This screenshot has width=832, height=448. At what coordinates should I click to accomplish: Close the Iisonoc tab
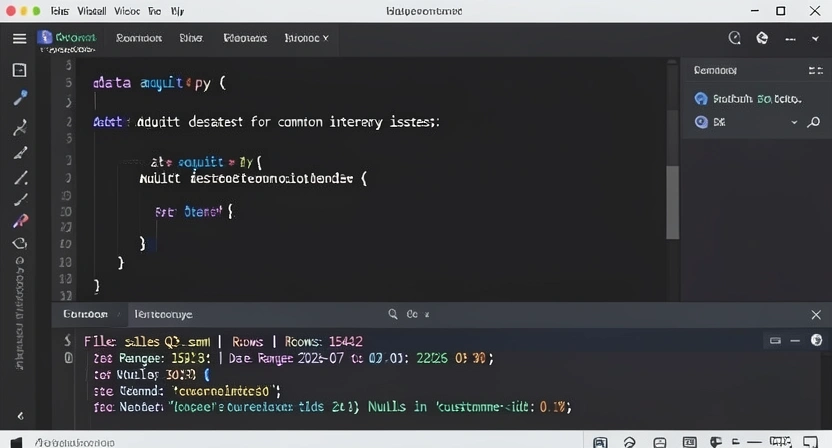pos(326,38)
